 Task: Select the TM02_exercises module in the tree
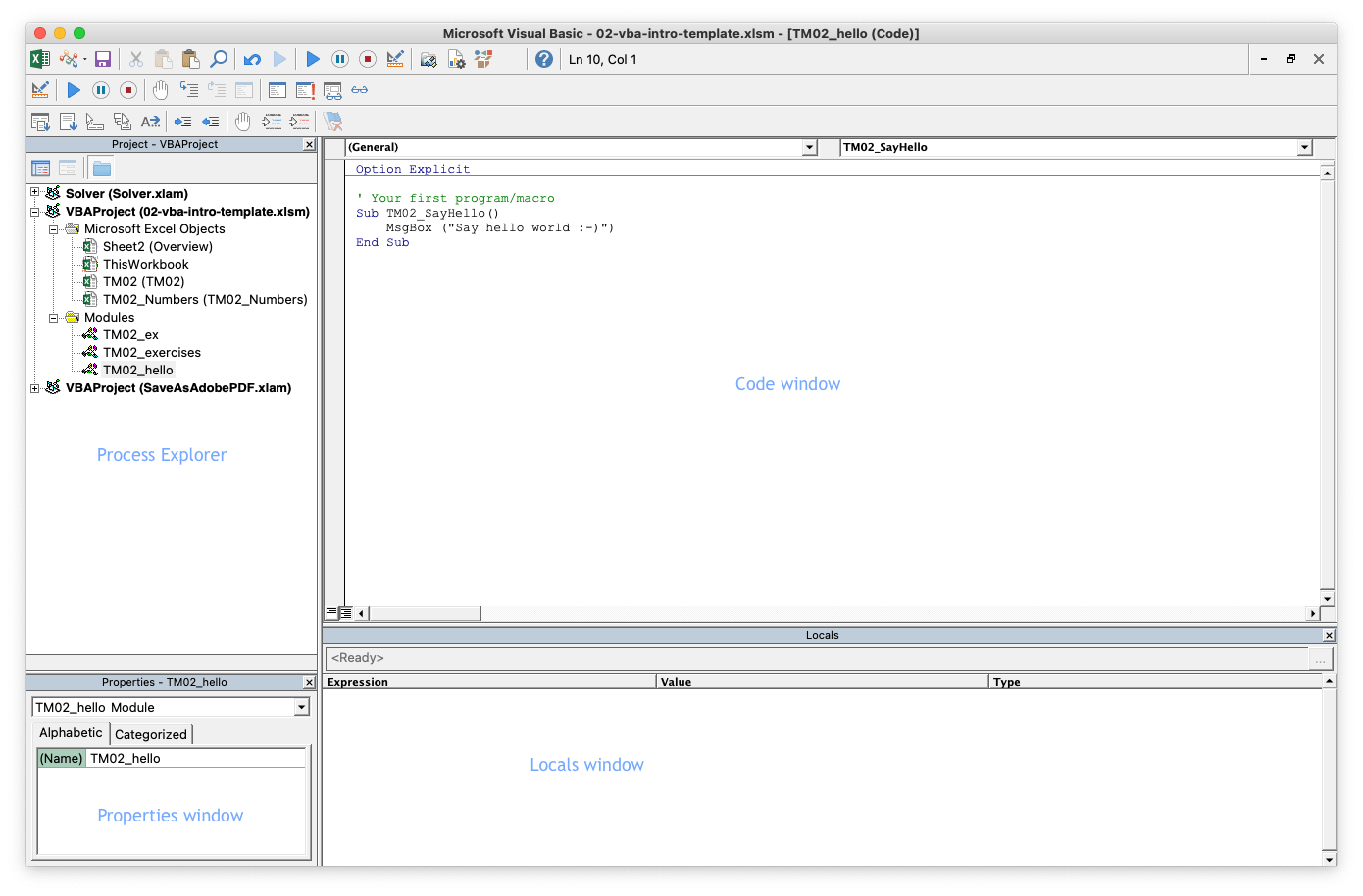[x=152, y=352]
